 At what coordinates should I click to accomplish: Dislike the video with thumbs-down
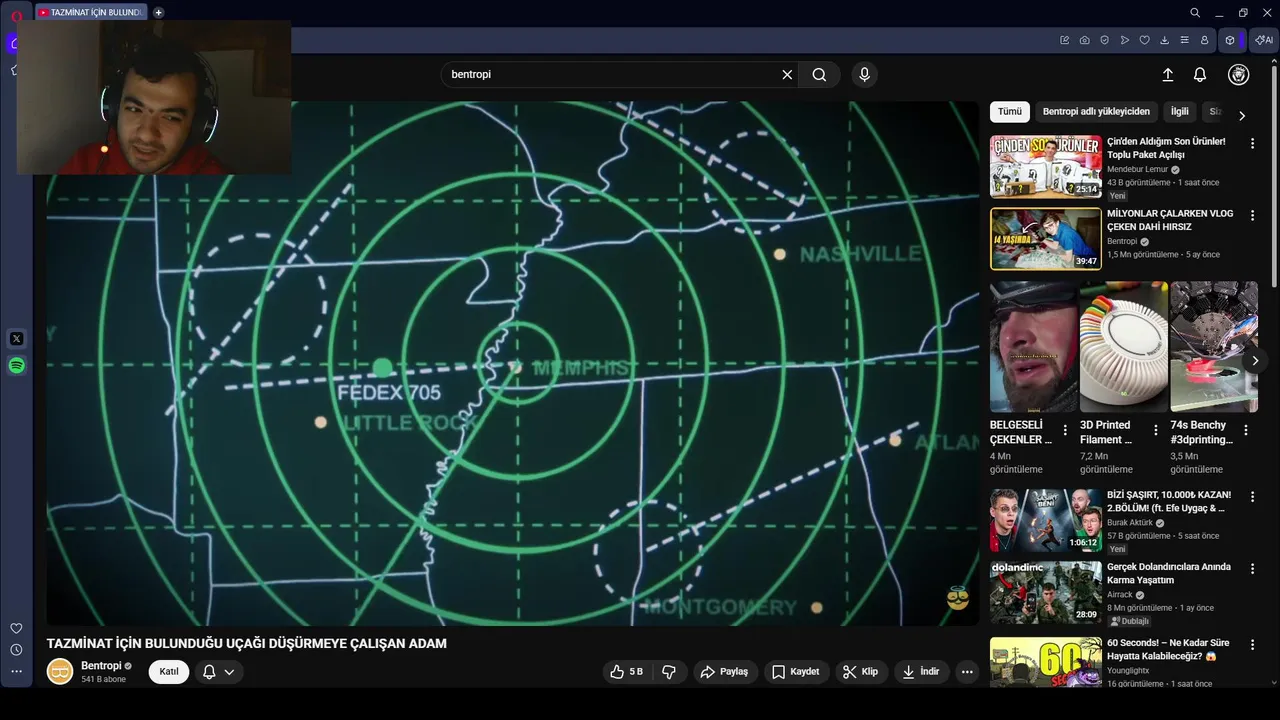(670, 672)
